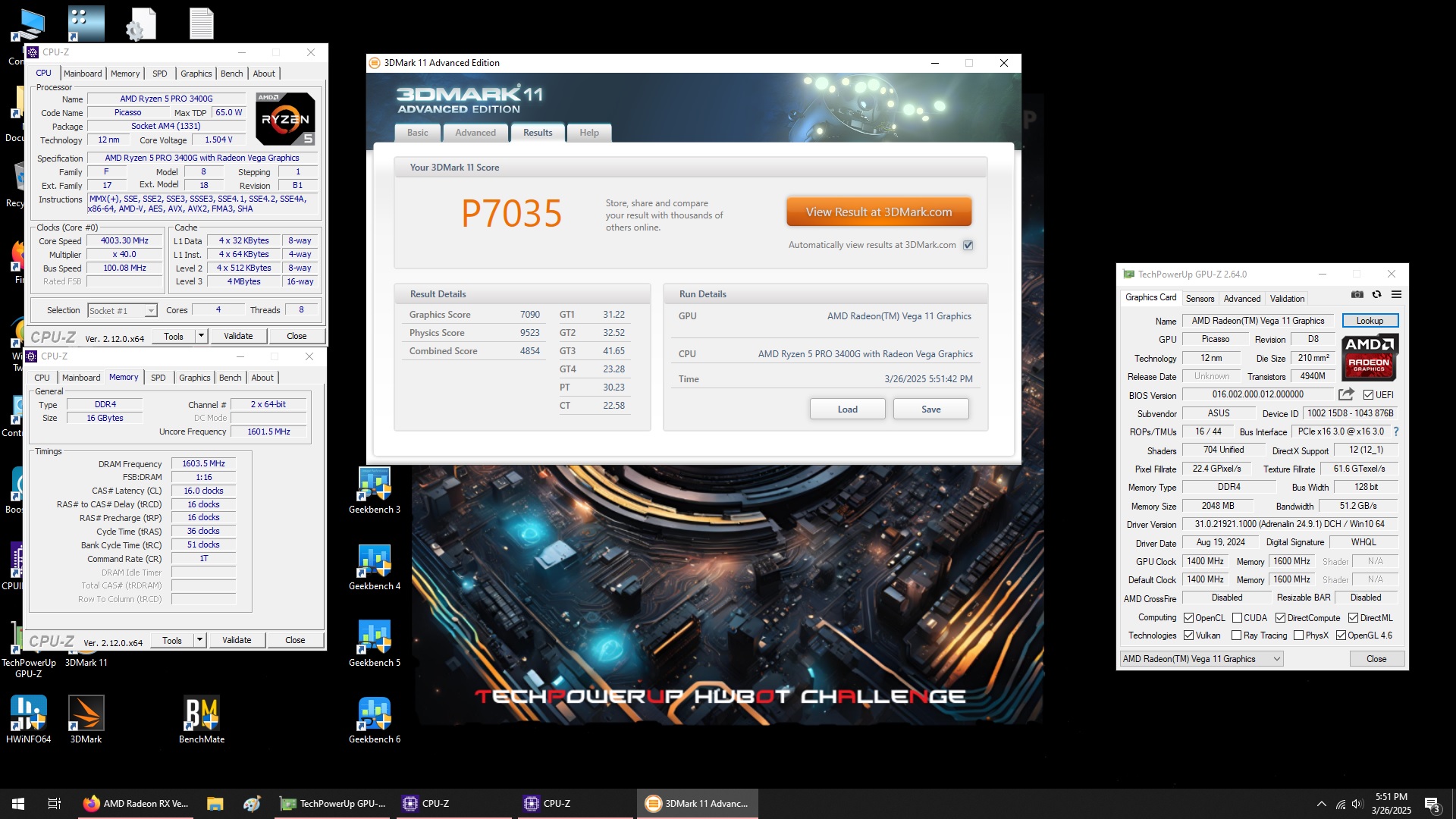The width and height of the screenshot is (1456, 819).
Task: Switch to TechPowerUp GPU-Z taskbar item
Action: [332, 804]
